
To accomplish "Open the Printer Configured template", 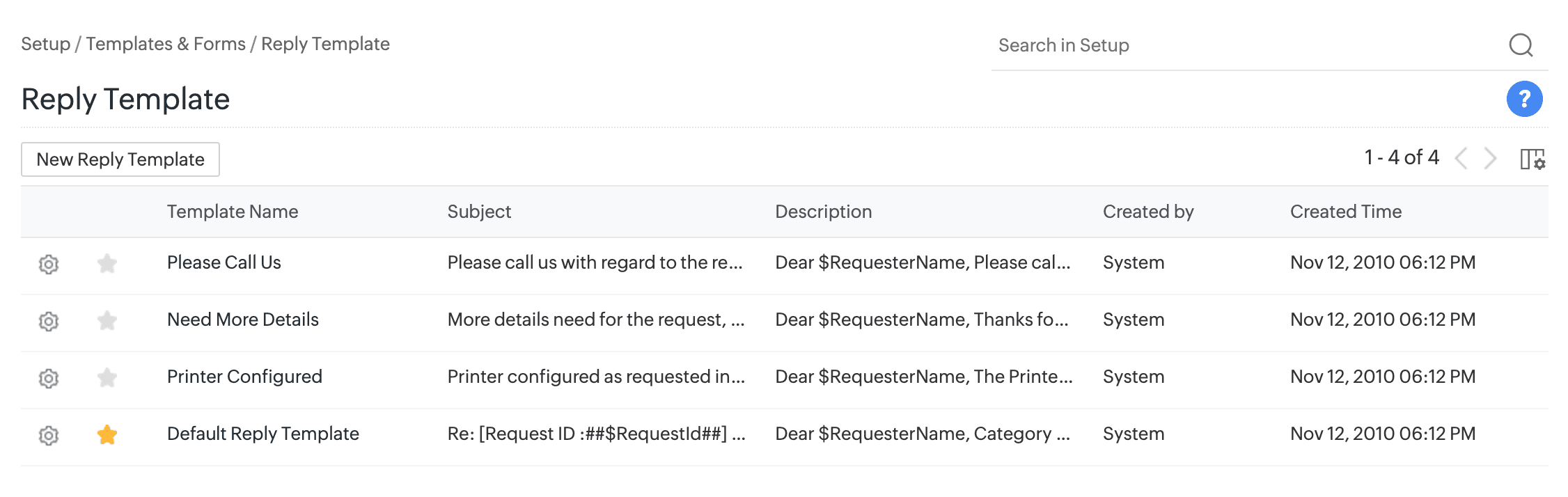I will tap(244, 377).
